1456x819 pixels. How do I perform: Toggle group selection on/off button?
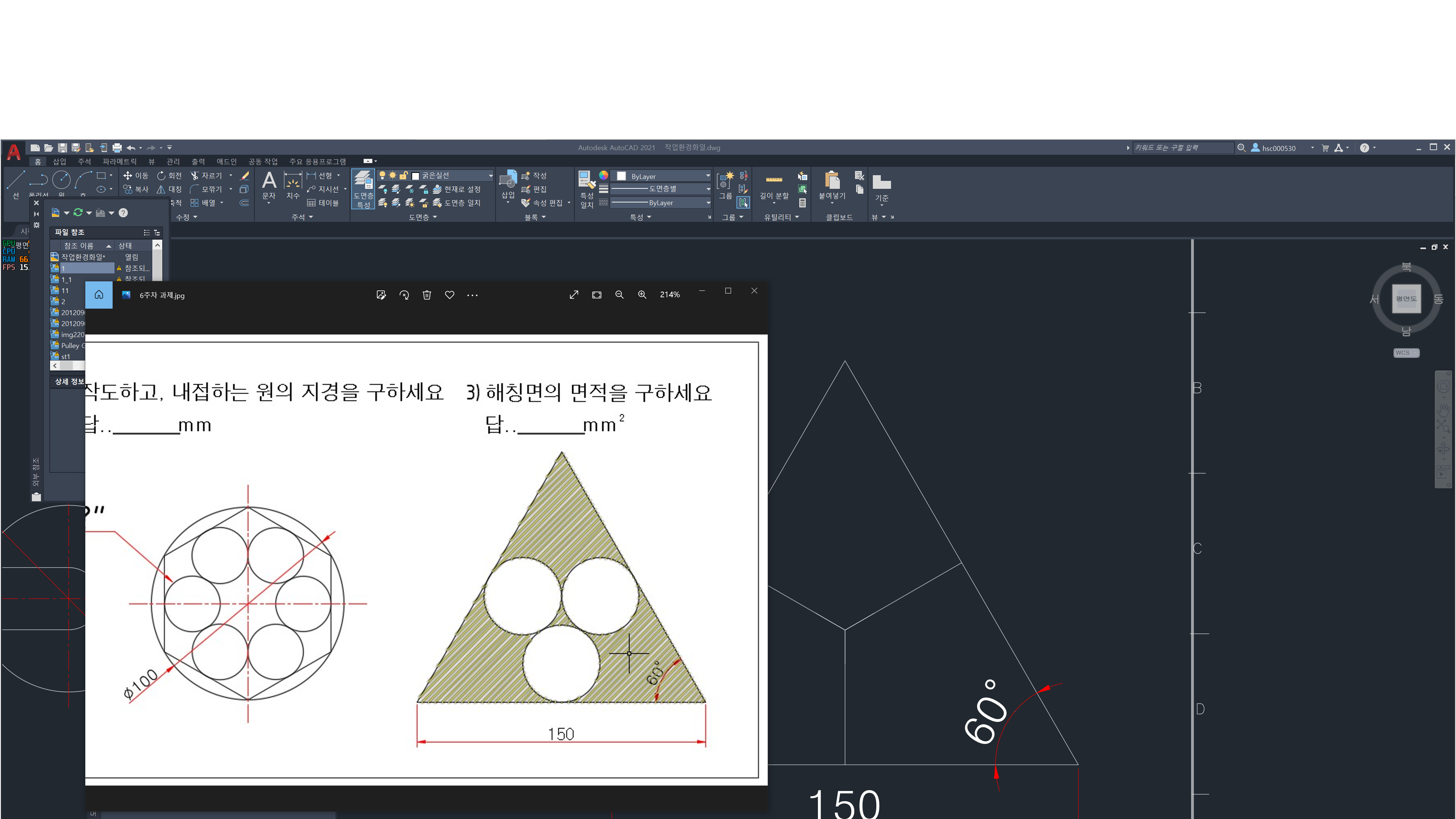point(743,202)
